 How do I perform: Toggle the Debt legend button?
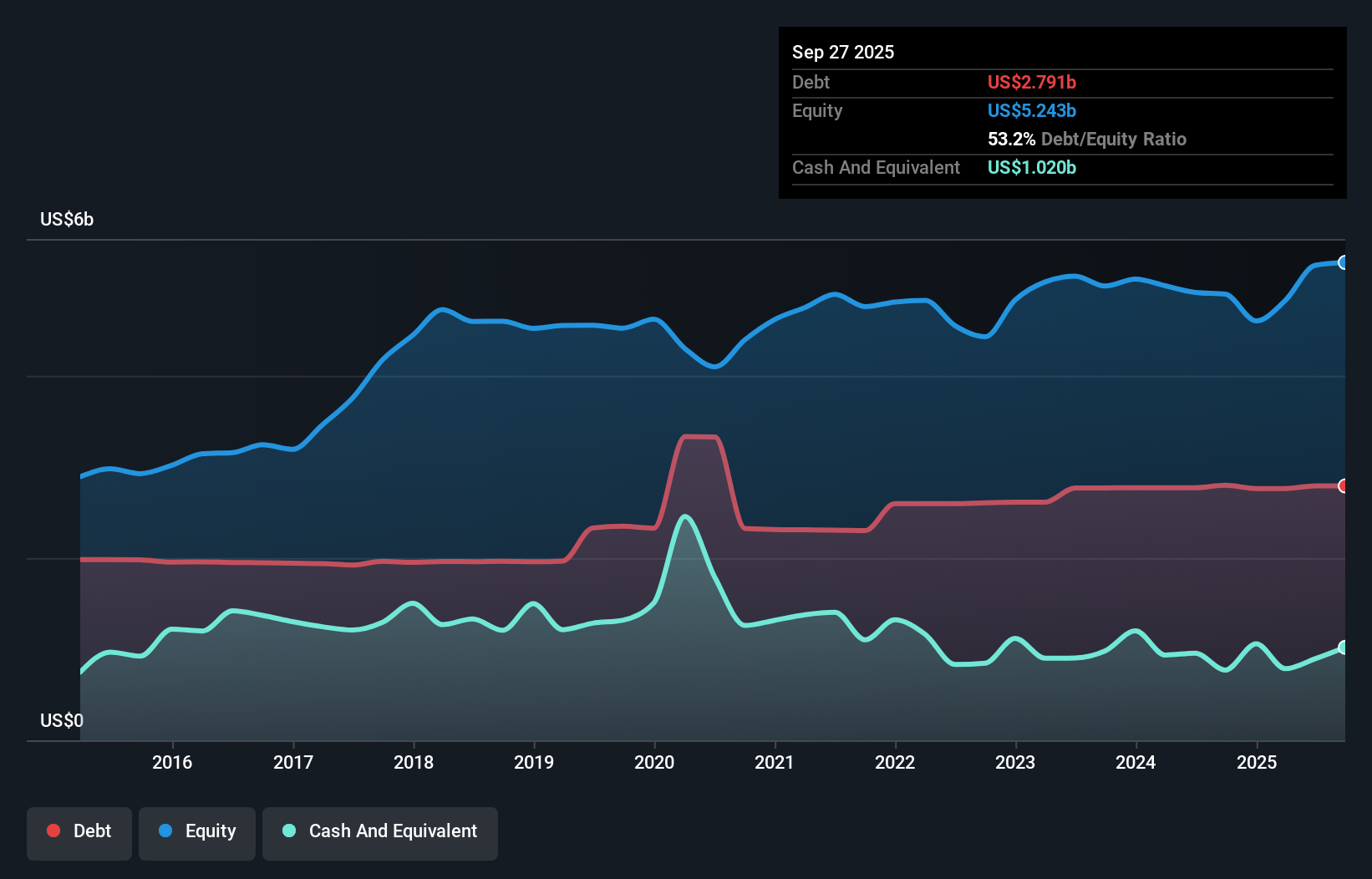(x=79, y=833)
